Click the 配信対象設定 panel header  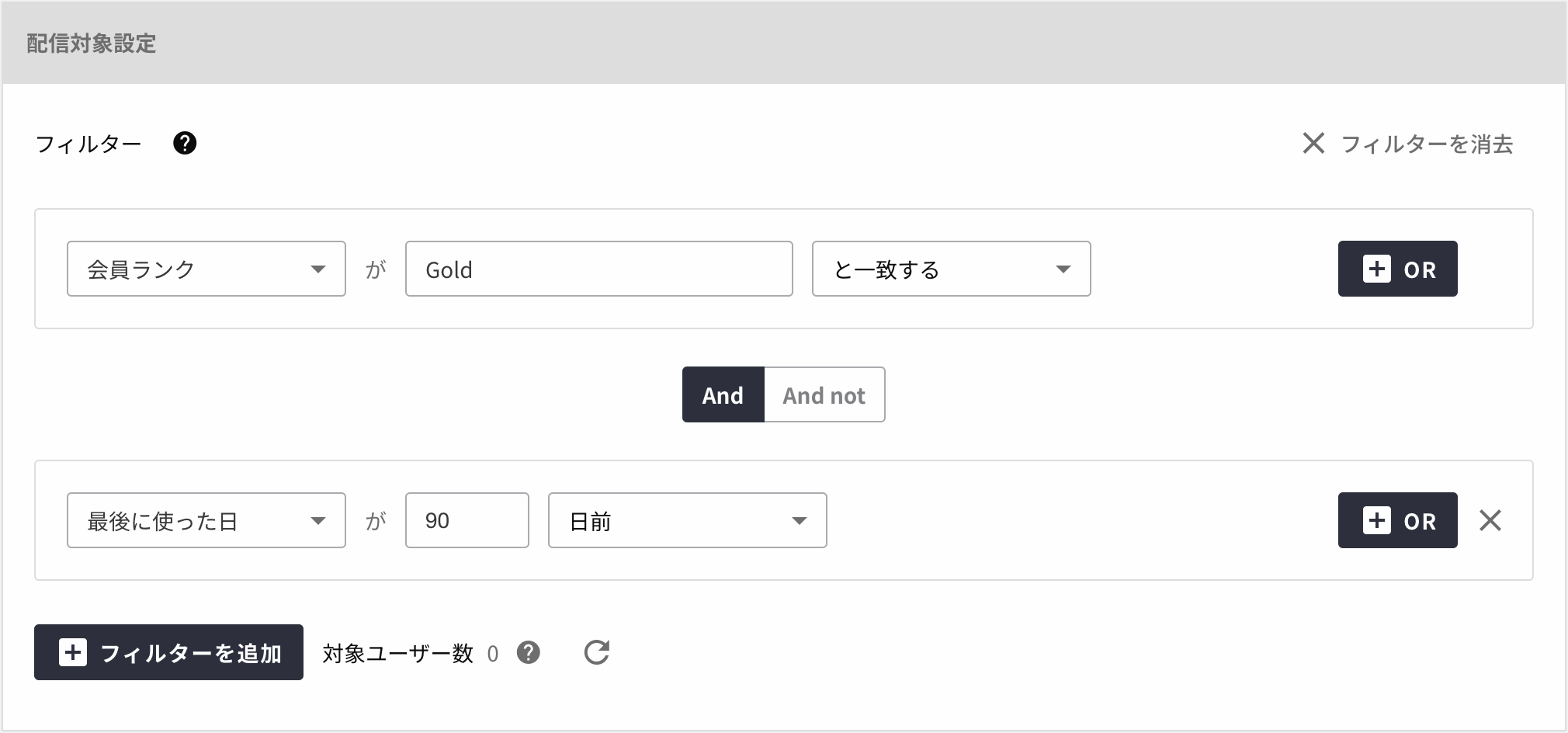(x=92, y=43)
